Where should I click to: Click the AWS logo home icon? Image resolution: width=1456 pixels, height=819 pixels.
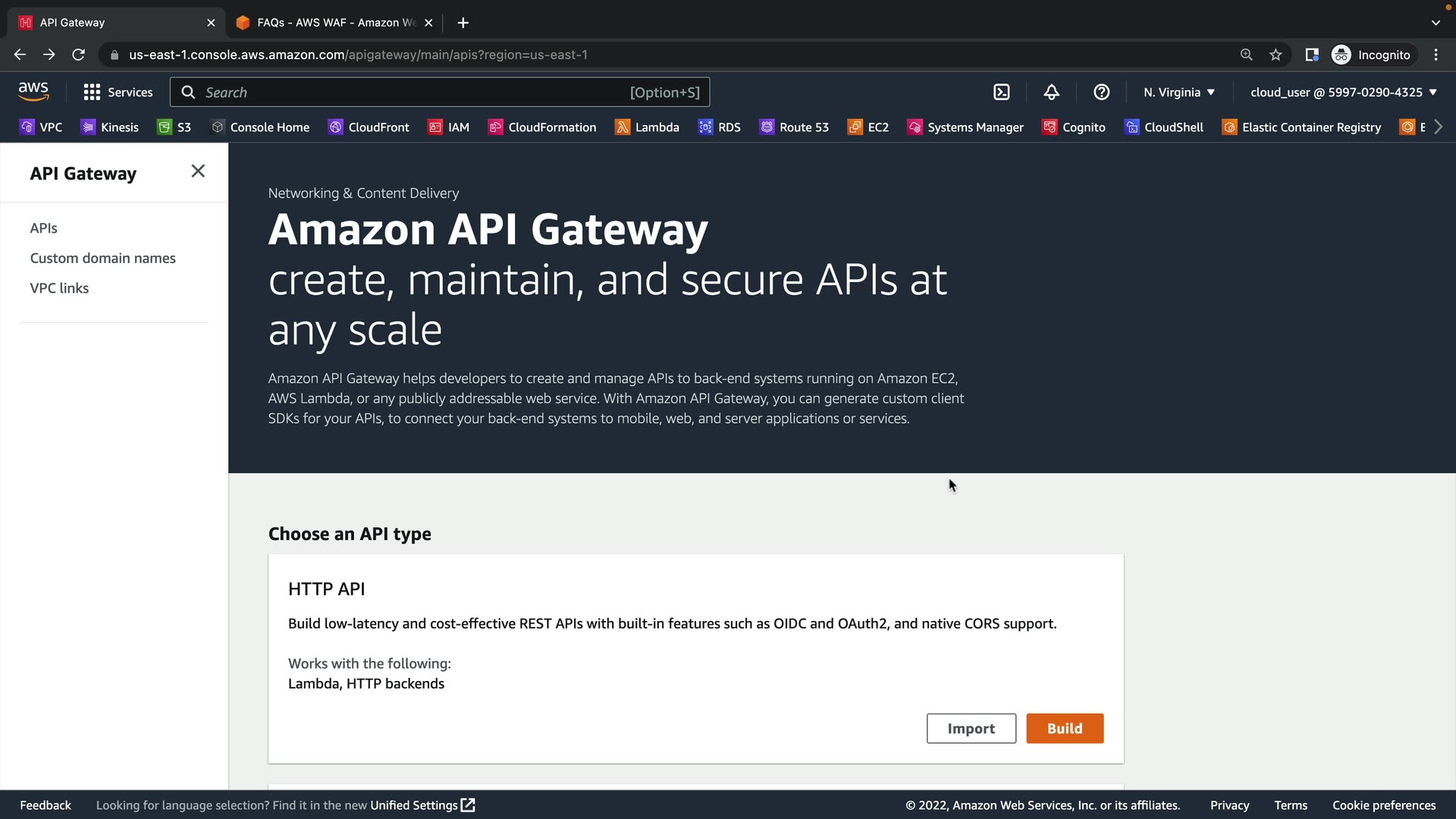point(33,92)
